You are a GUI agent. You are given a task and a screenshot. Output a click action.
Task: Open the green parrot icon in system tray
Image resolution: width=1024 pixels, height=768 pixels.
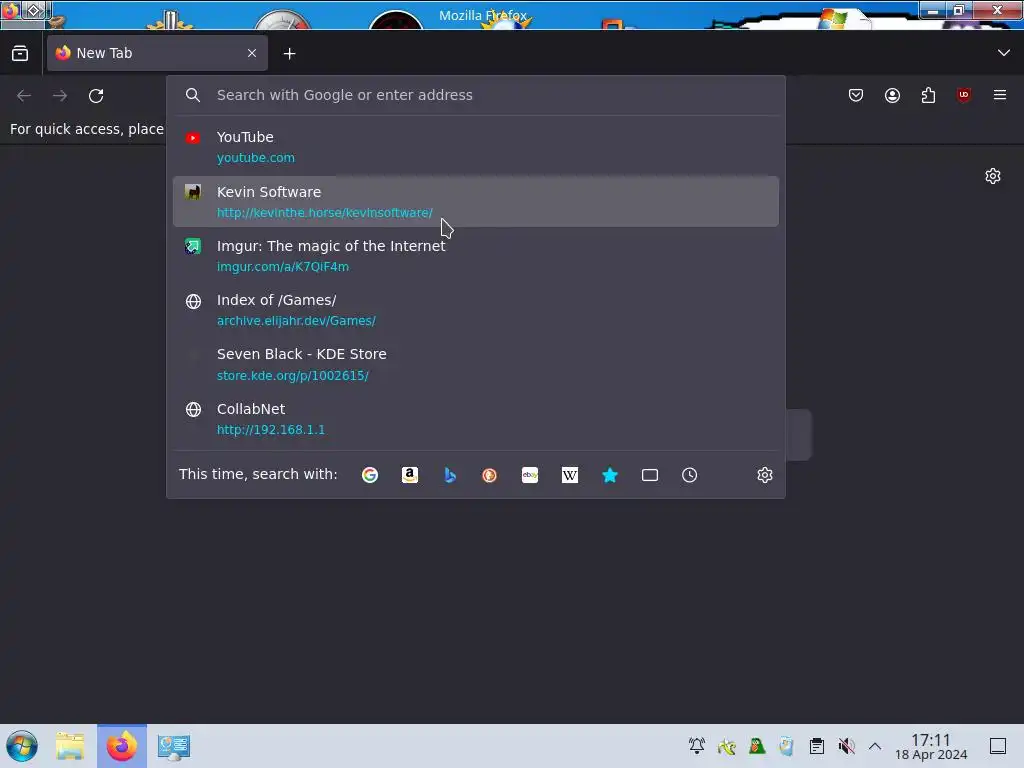pyautogui.click(x=756, y=746)
